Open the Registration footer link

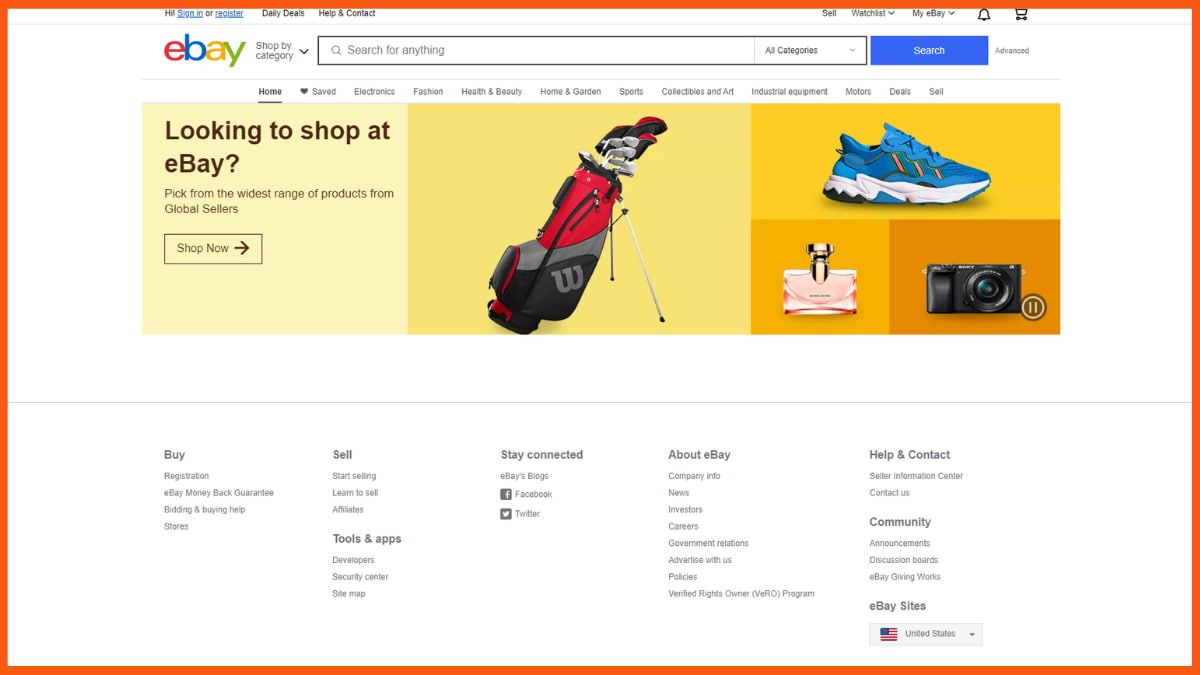point(186,476)
